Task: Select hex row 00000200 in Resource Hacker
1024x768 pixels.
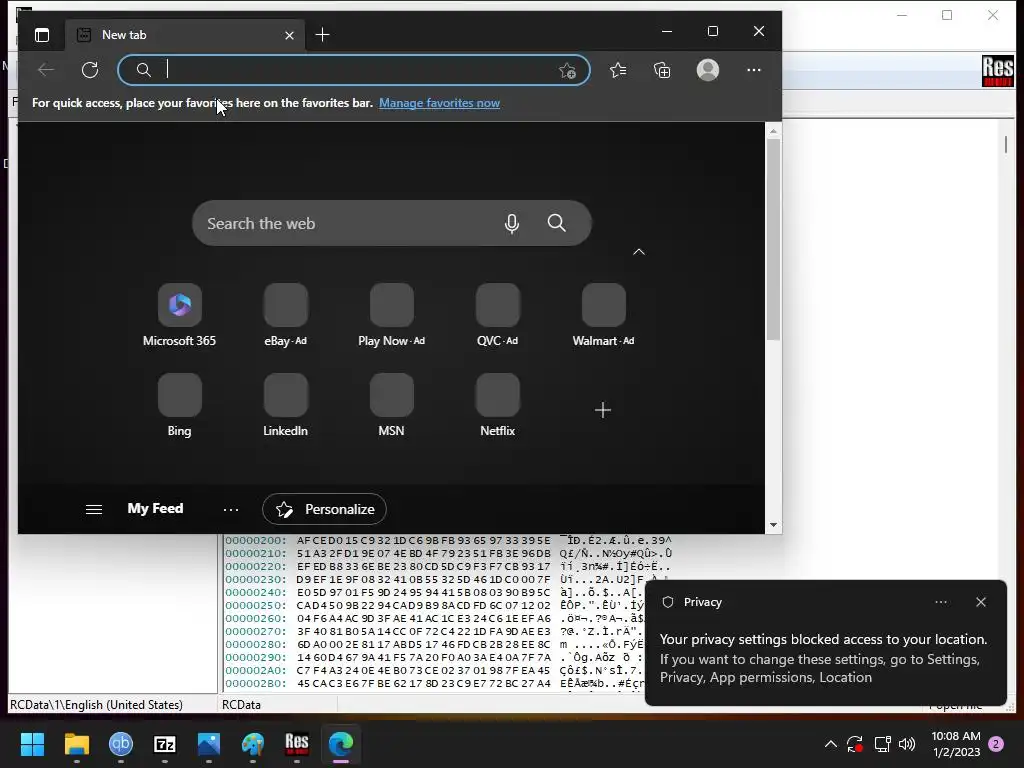Action: point(448,541)
